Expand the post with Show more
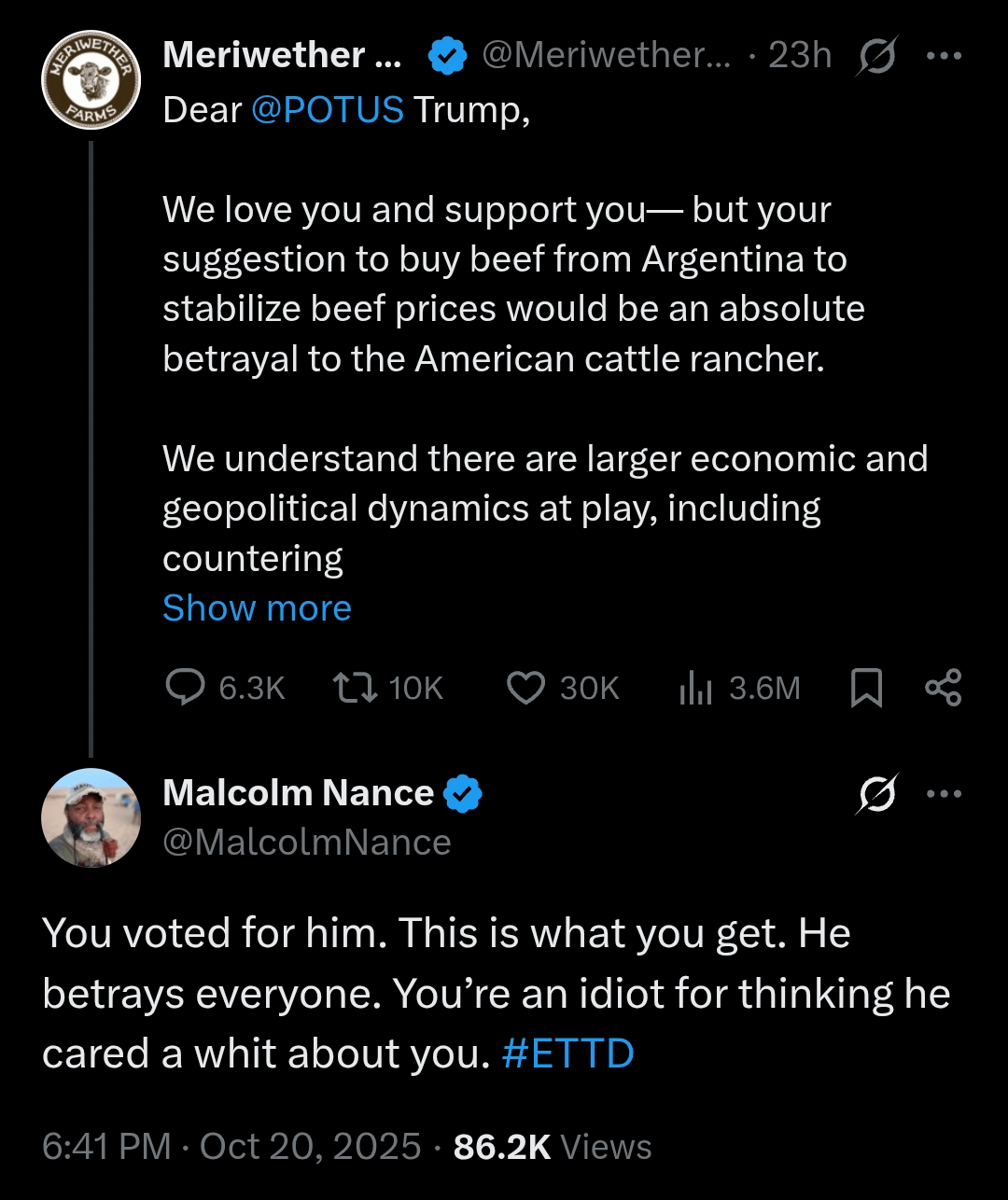The image size is (1008, 1200). tap(257, 608)
